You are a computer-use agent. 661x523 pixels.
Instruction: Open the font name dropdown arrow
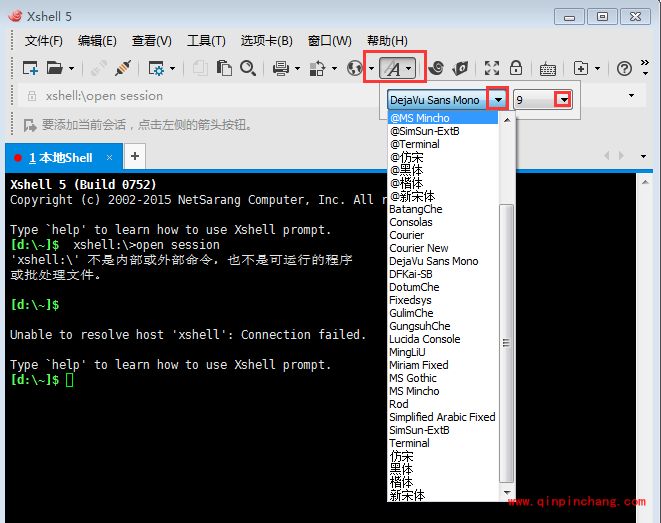click(x=498, y=100)
